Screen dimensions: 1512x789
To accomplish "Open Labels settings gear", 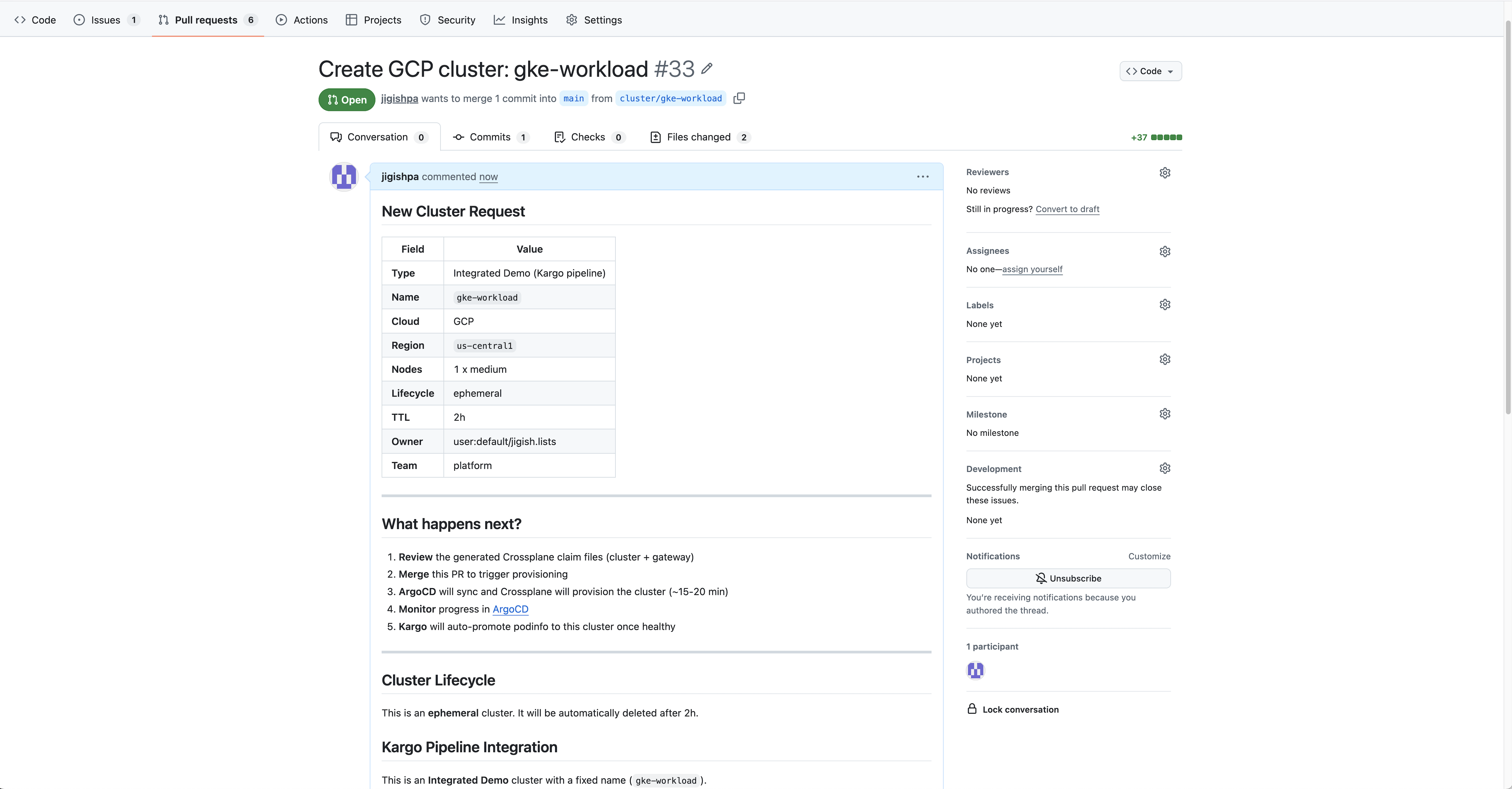I will tap(1165, 304).
